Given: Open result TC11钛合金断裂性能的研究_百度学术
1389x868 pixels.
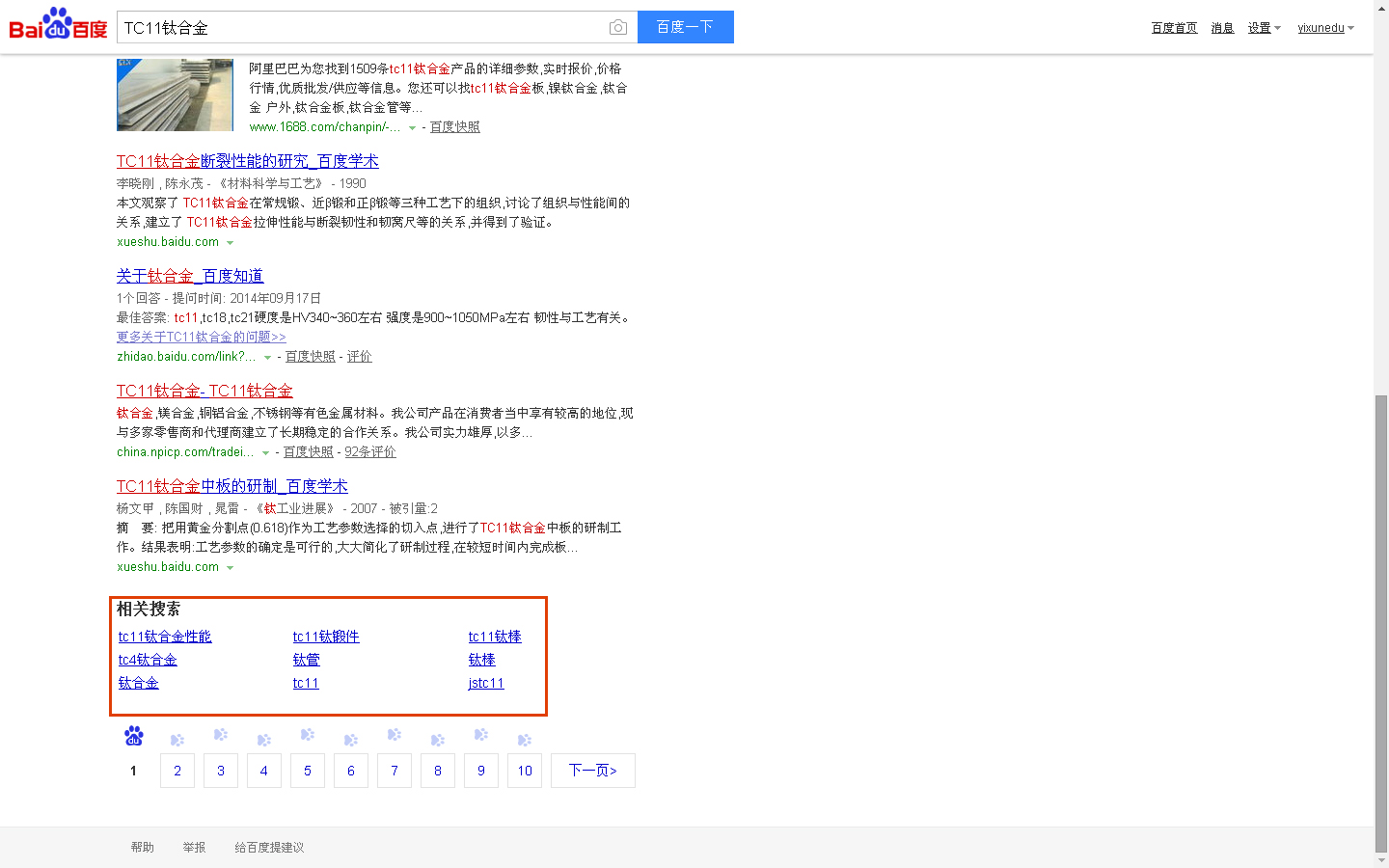Looking at the screenshot, I should (x=247, y=161).
